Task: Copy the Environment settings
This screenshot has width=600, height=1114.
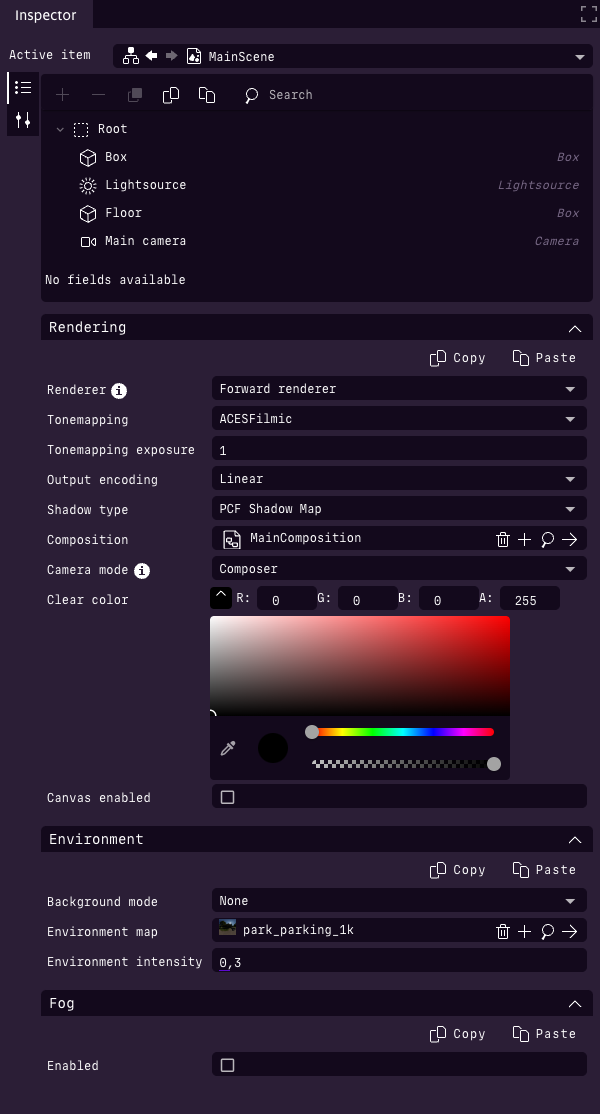Action: tap(457, 869)
